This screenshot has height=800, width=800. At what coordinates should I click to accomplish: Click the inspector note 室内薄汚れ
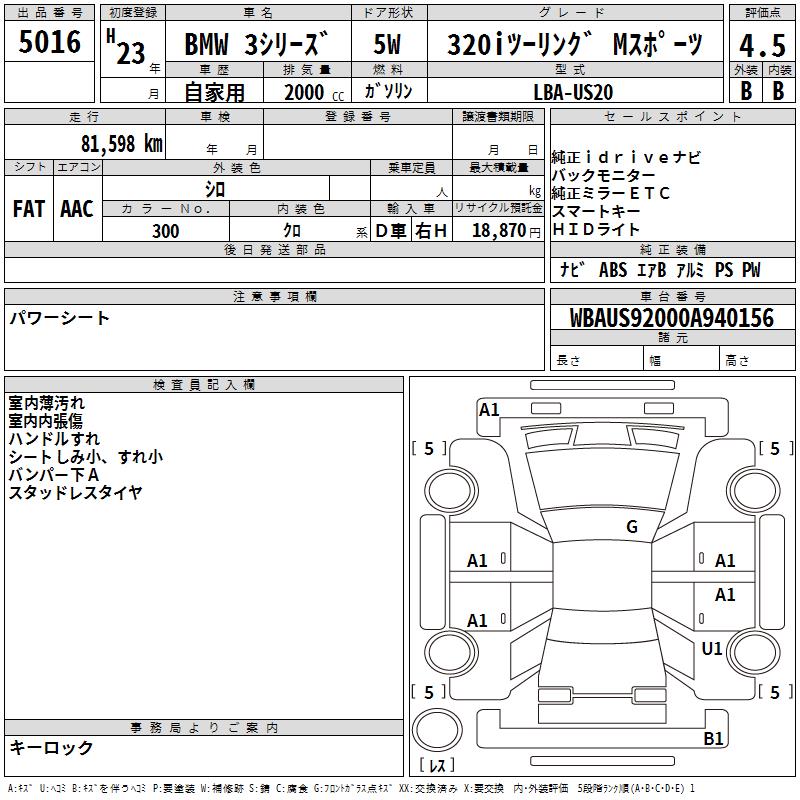click(46, 403)
